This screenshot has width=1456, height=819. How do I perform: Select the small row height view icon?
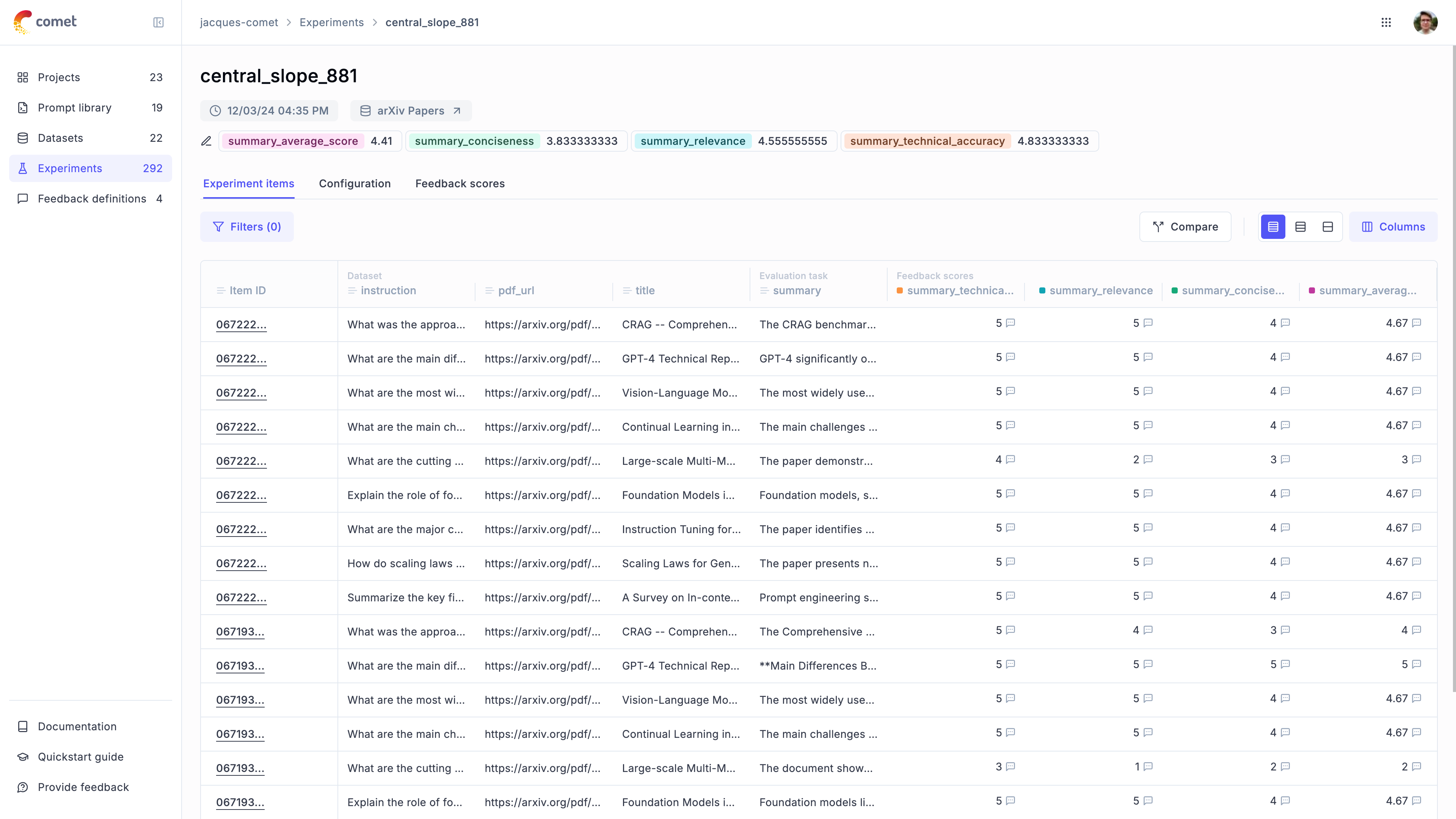1273,227
